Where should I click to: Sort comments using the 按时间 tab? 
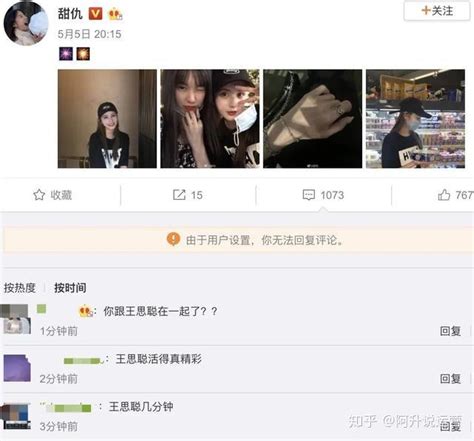(x=70, y=288)
